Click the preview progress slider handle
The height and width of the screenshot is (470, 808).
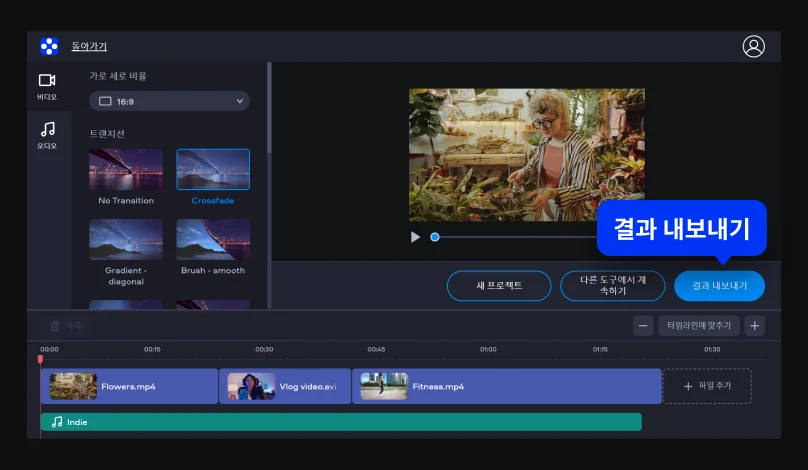435,237
